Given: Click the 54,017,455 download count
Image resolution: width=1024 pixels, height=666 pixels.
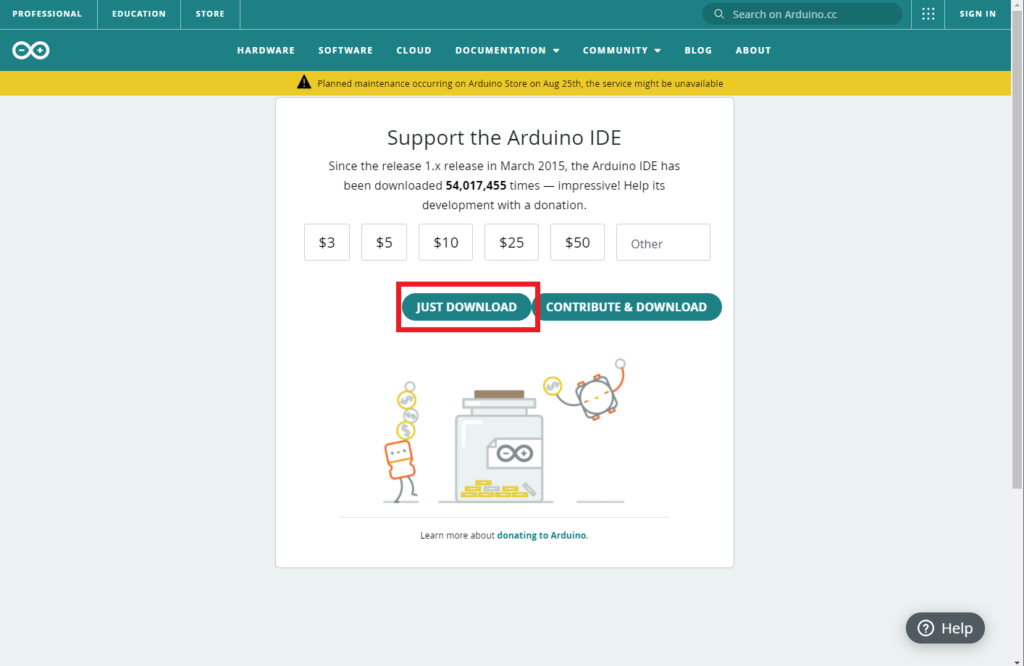Looking at the screenshot, I should point(475,185).
